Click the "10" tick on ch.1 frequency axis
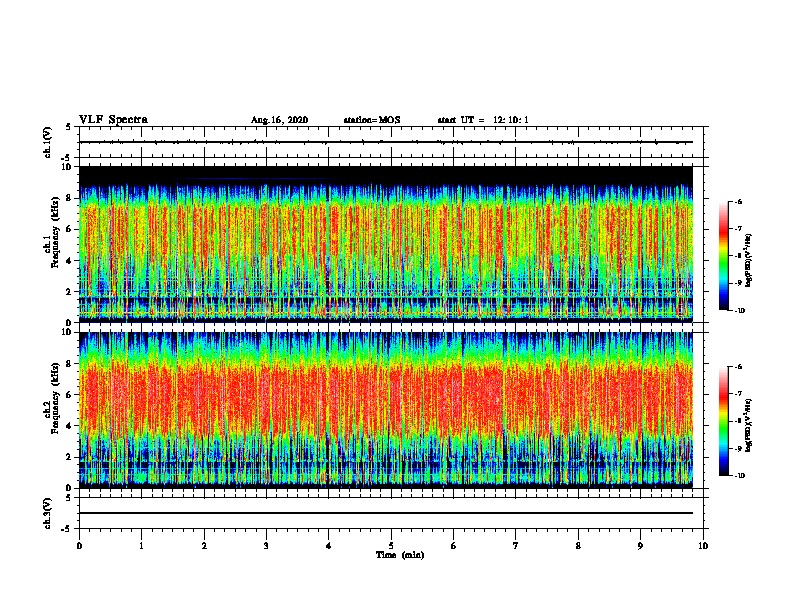Screen dimensions: 792x612 (68, 167)
